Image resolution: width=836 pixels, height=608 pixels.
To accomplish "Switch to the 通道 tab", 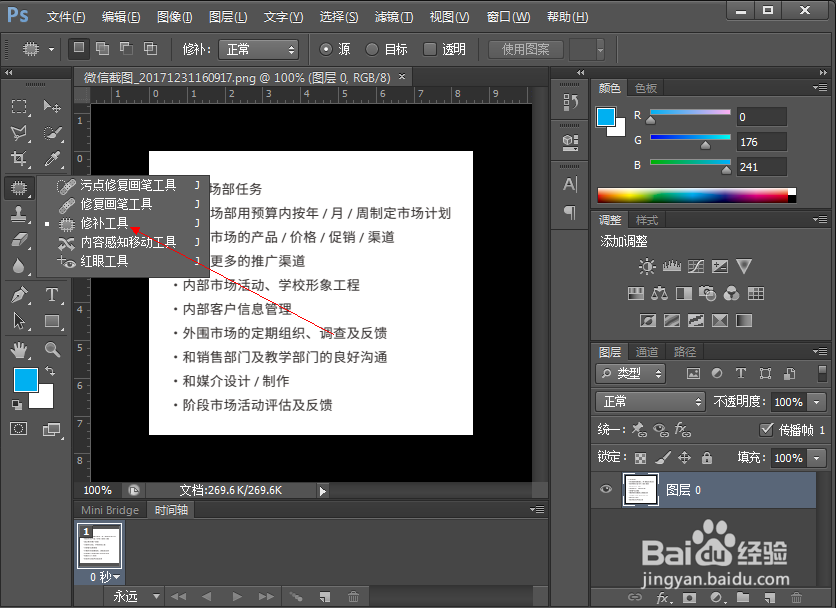I will click(646, 351).
